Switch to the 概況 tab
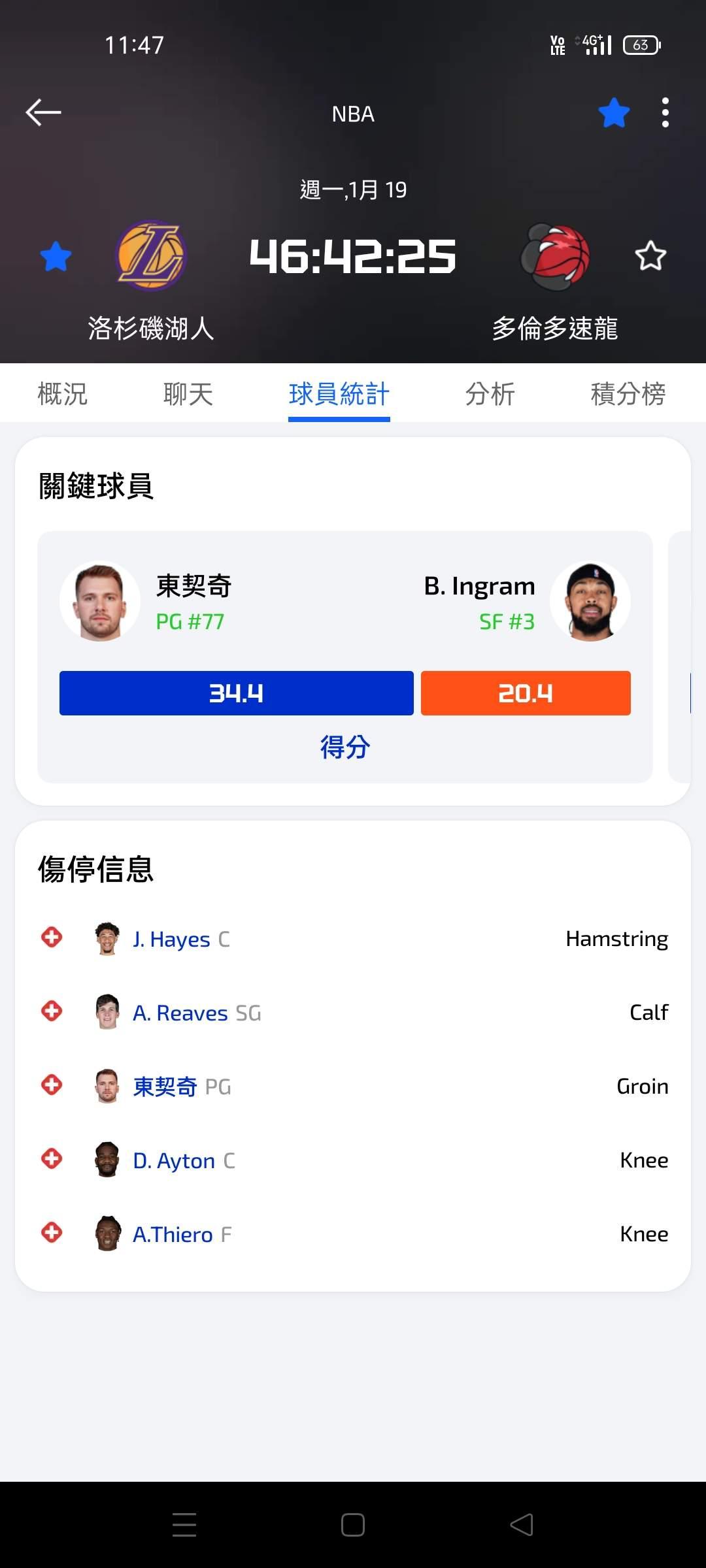The height and width of the screenshot is (1568, 706). tap(63, 394)
